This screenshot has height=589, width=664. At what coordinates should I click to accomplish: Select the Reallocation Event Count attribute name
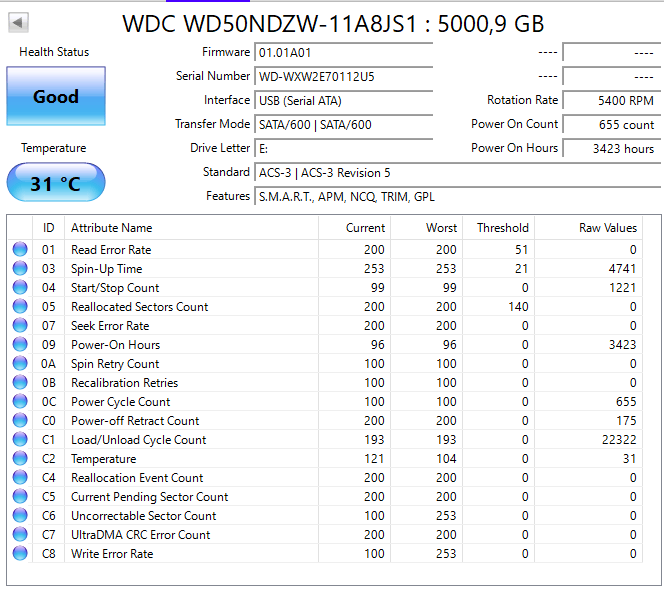coord(137,478)
